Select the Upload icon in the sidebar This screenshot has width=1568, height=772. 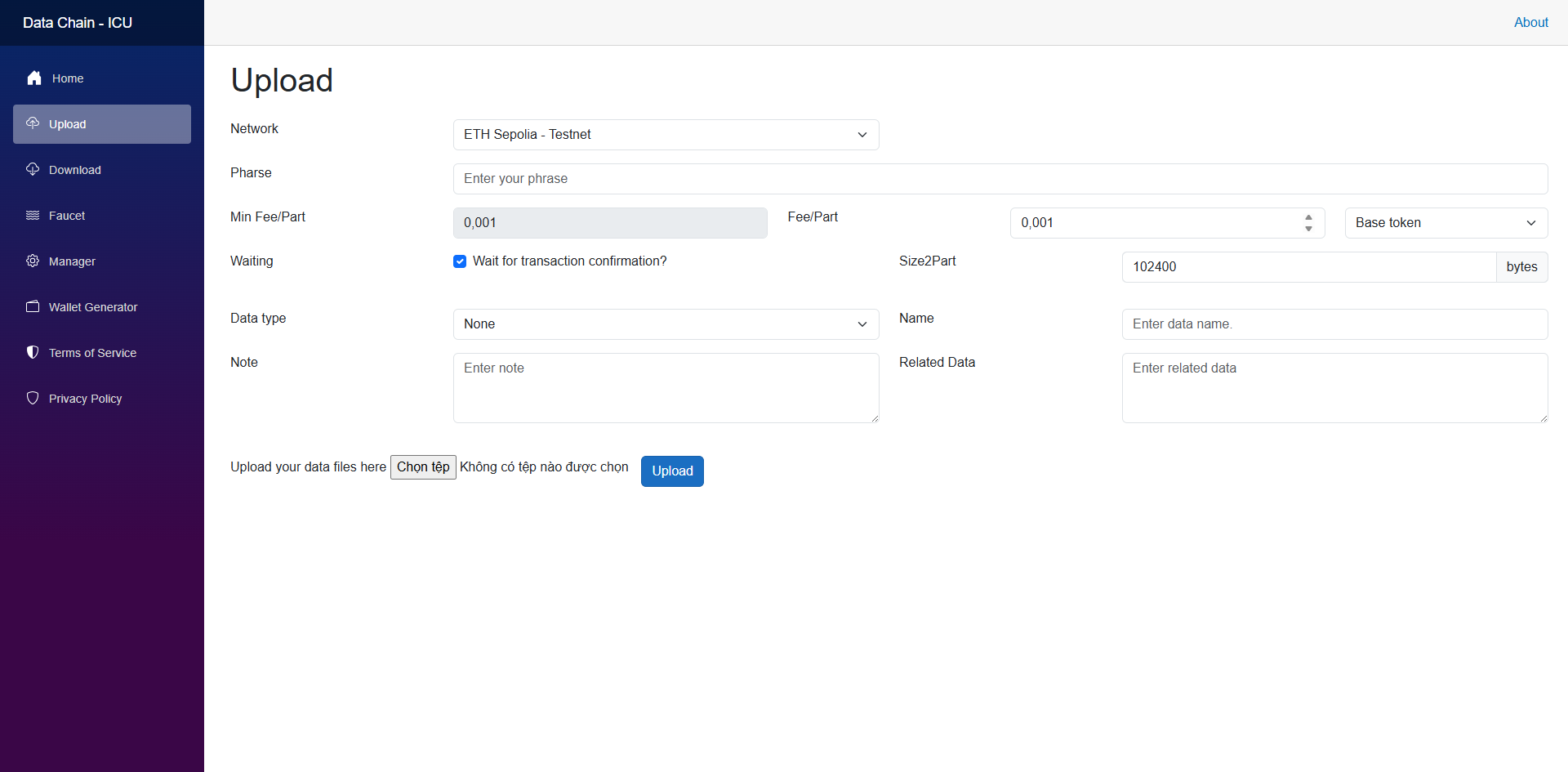point(33,123)
